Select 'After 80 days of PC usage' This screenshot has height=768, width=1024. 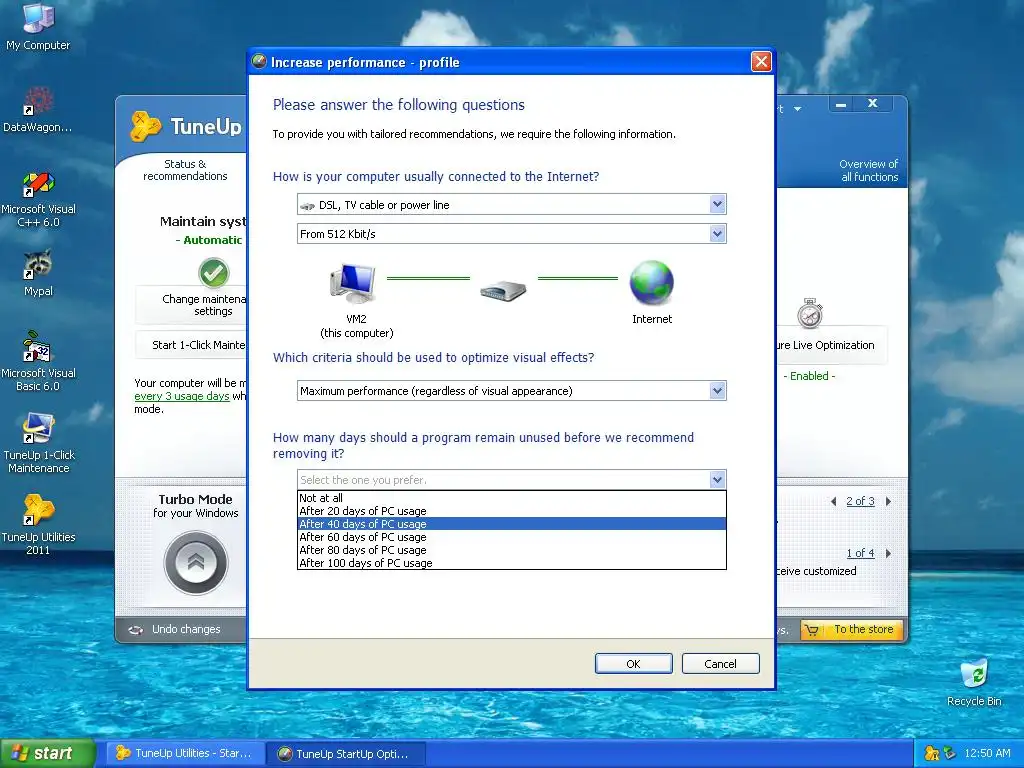tap(511, 550)
